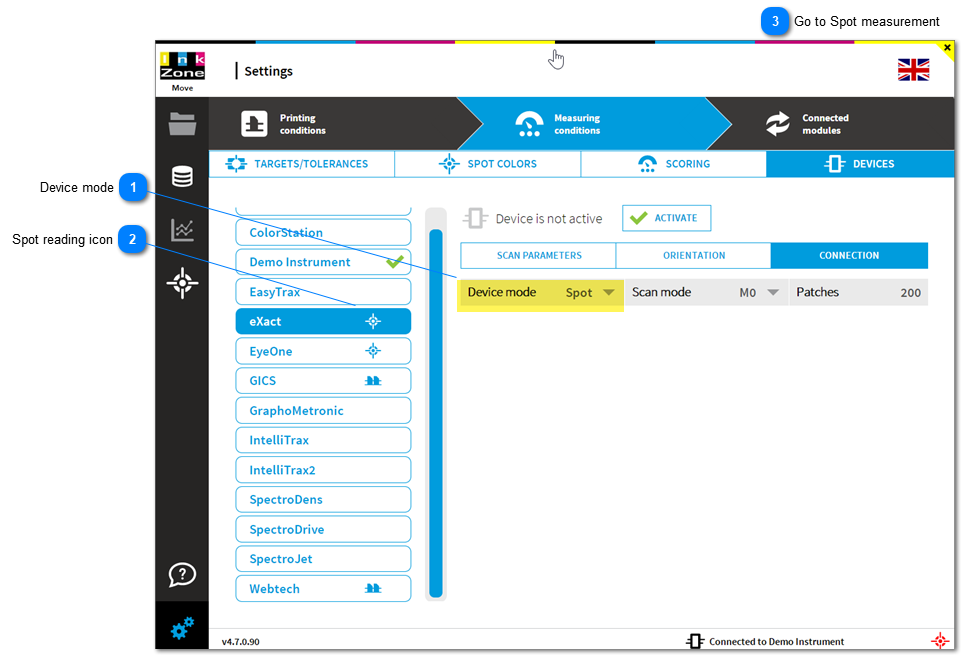The width and height of the screenshot is (964, 658).
Task: Select IntelliTrax device
Action: click(323, 440)
